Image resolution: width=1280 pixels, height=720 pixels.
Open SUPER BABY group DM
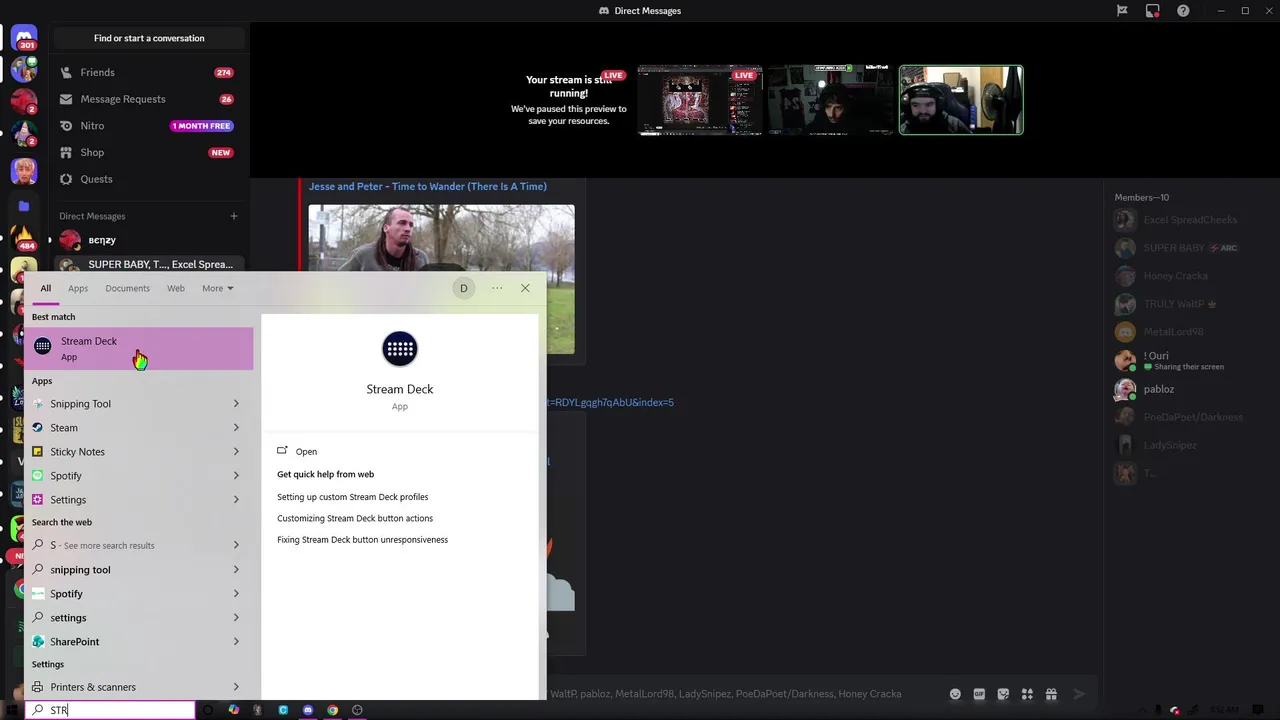(x=148, y=265)
